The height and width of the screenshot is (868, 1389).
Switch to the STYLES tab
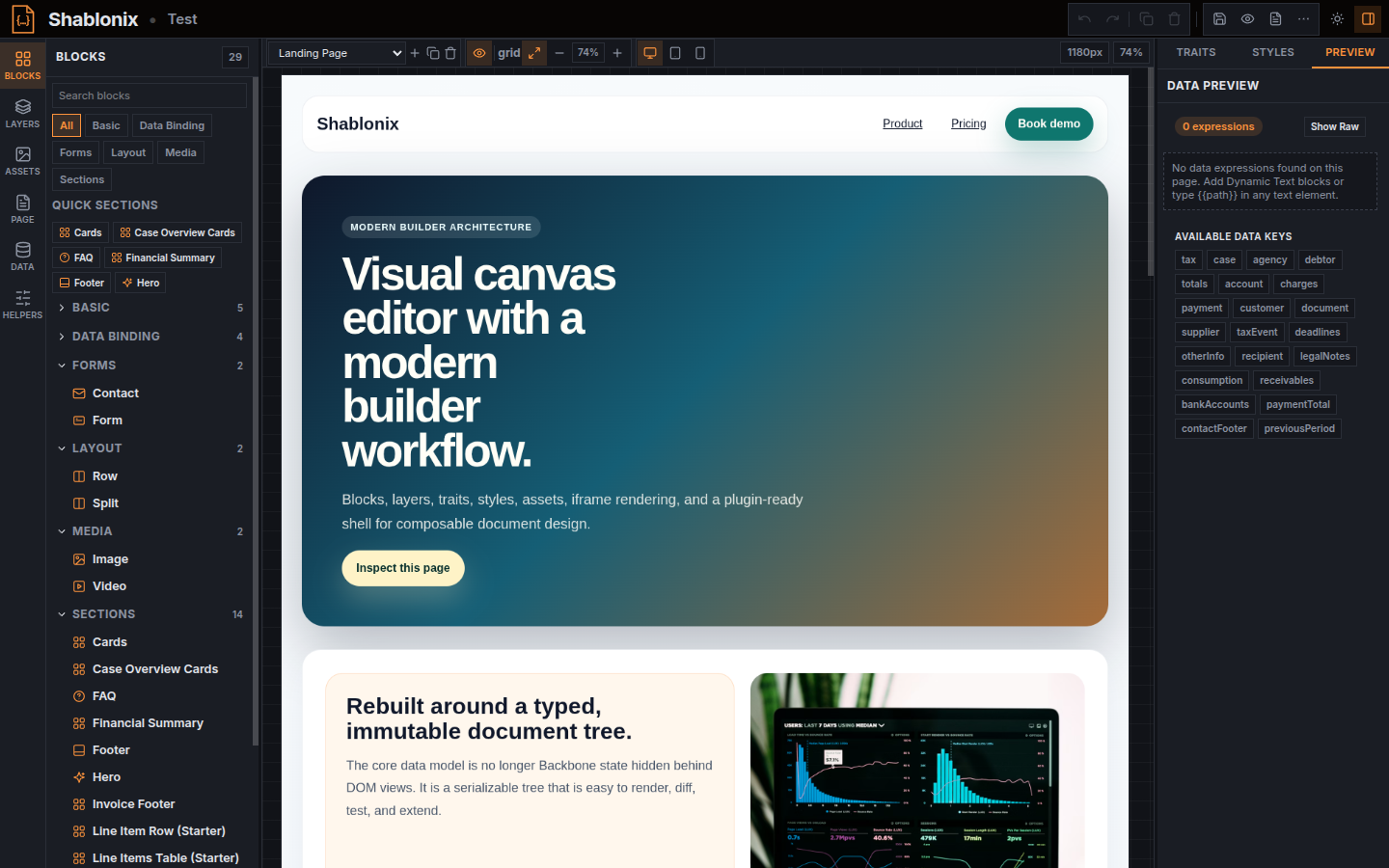(1272, 52)
